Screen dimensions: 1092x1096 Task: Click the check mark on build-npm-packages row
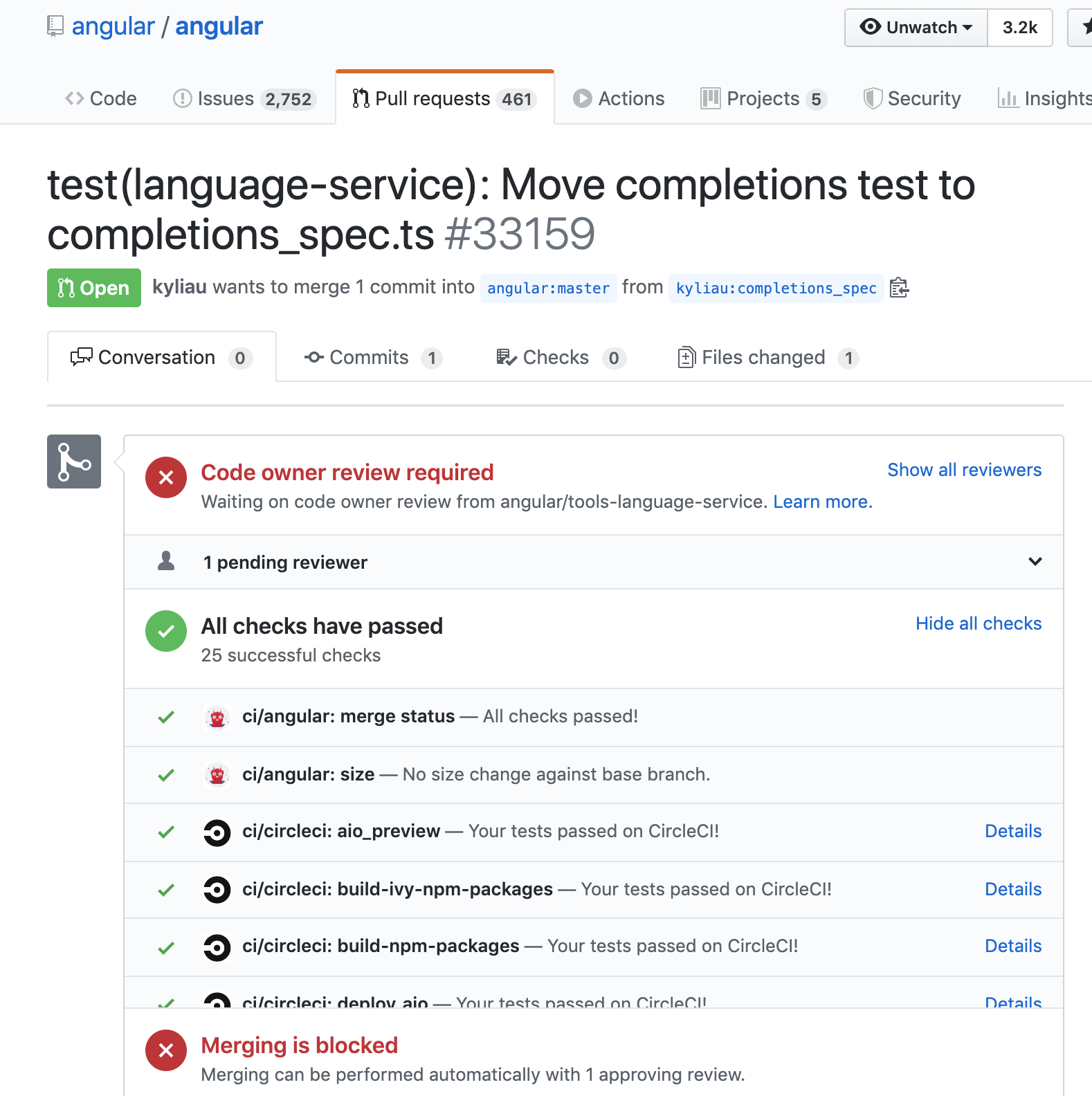(166, 947)
